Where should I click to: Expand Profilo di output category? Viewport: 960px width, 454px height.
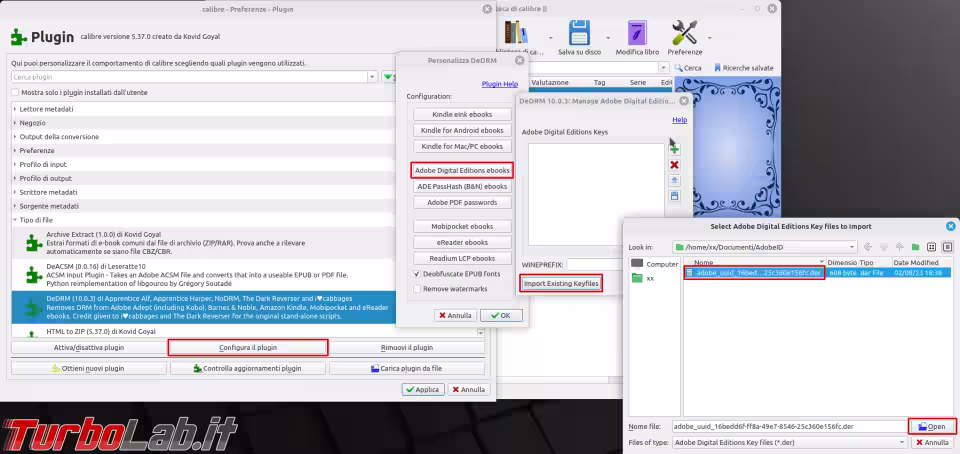pos(15,179)
